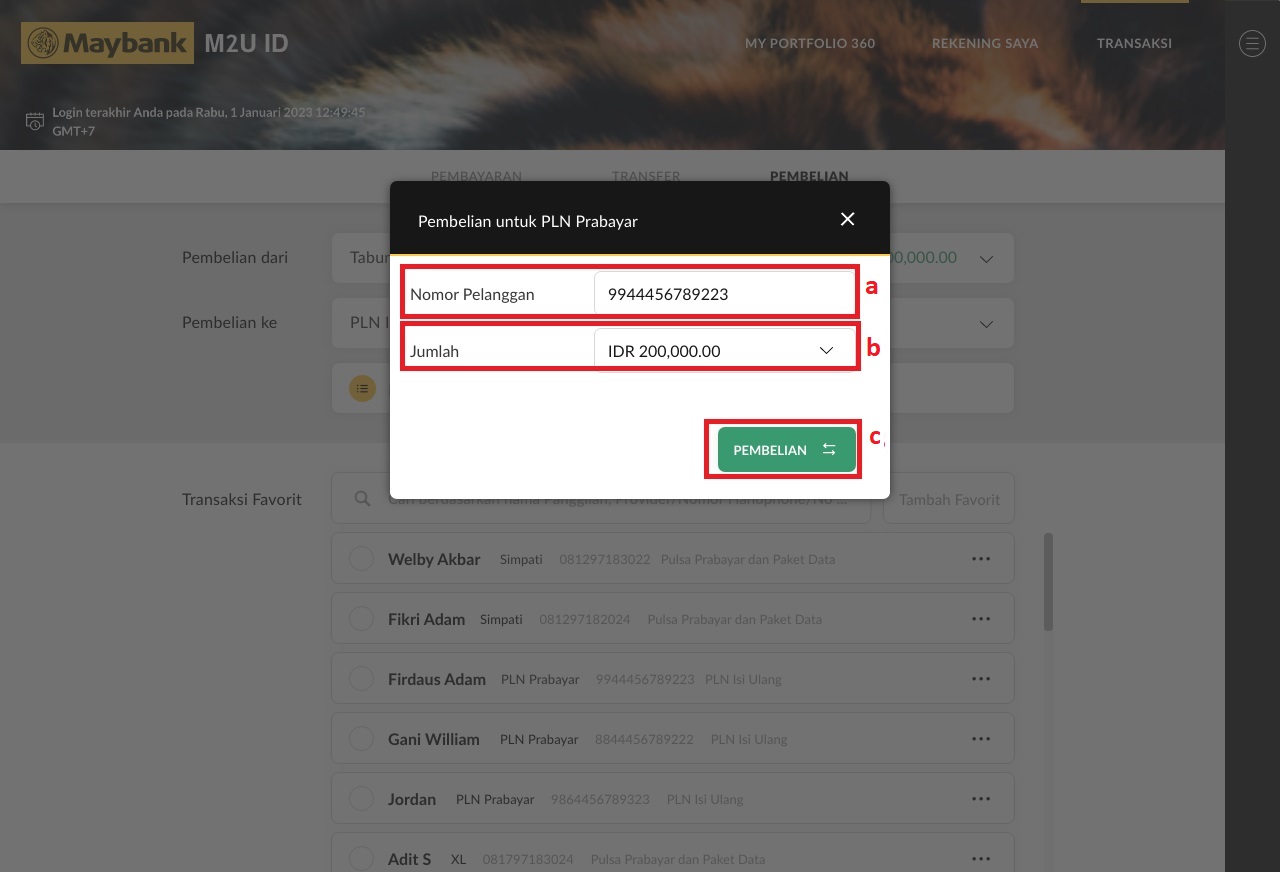Screen dimensions: 1280x872
Task: Select the Firdaus Adam favorite radio circle
Action: click(361, 678)
